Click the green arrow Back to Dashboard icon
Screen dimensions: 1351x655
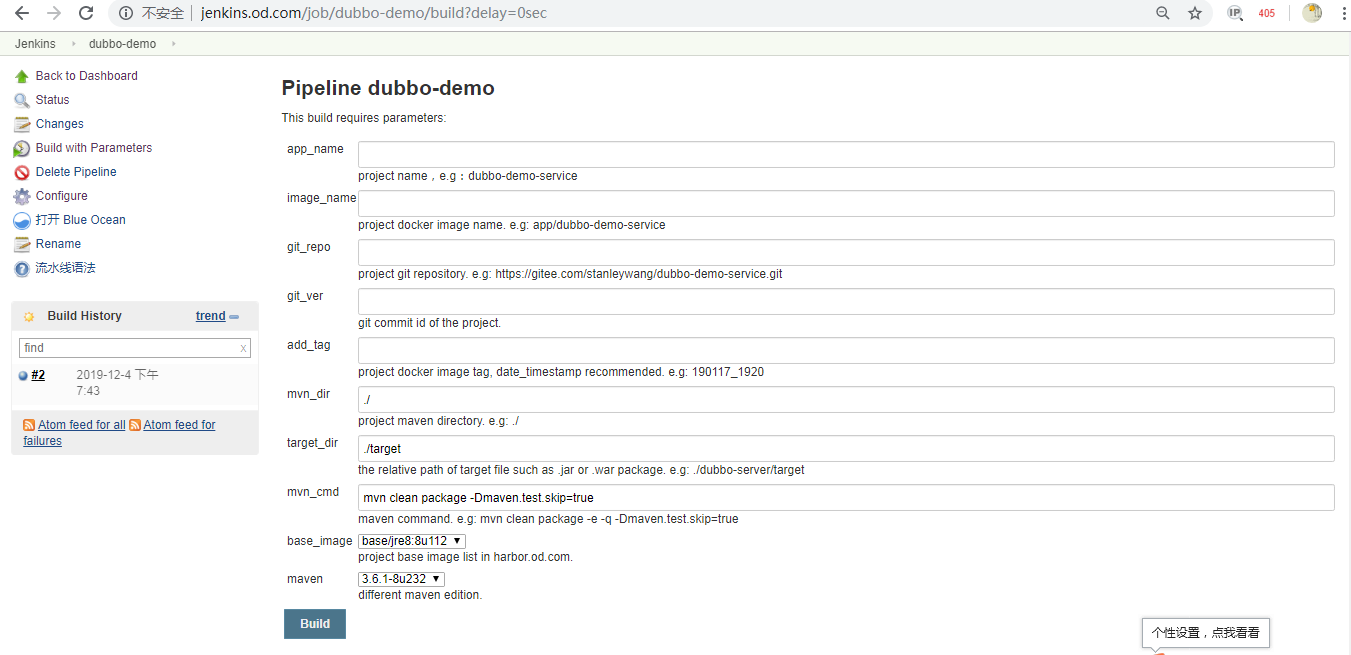point(22,76)
